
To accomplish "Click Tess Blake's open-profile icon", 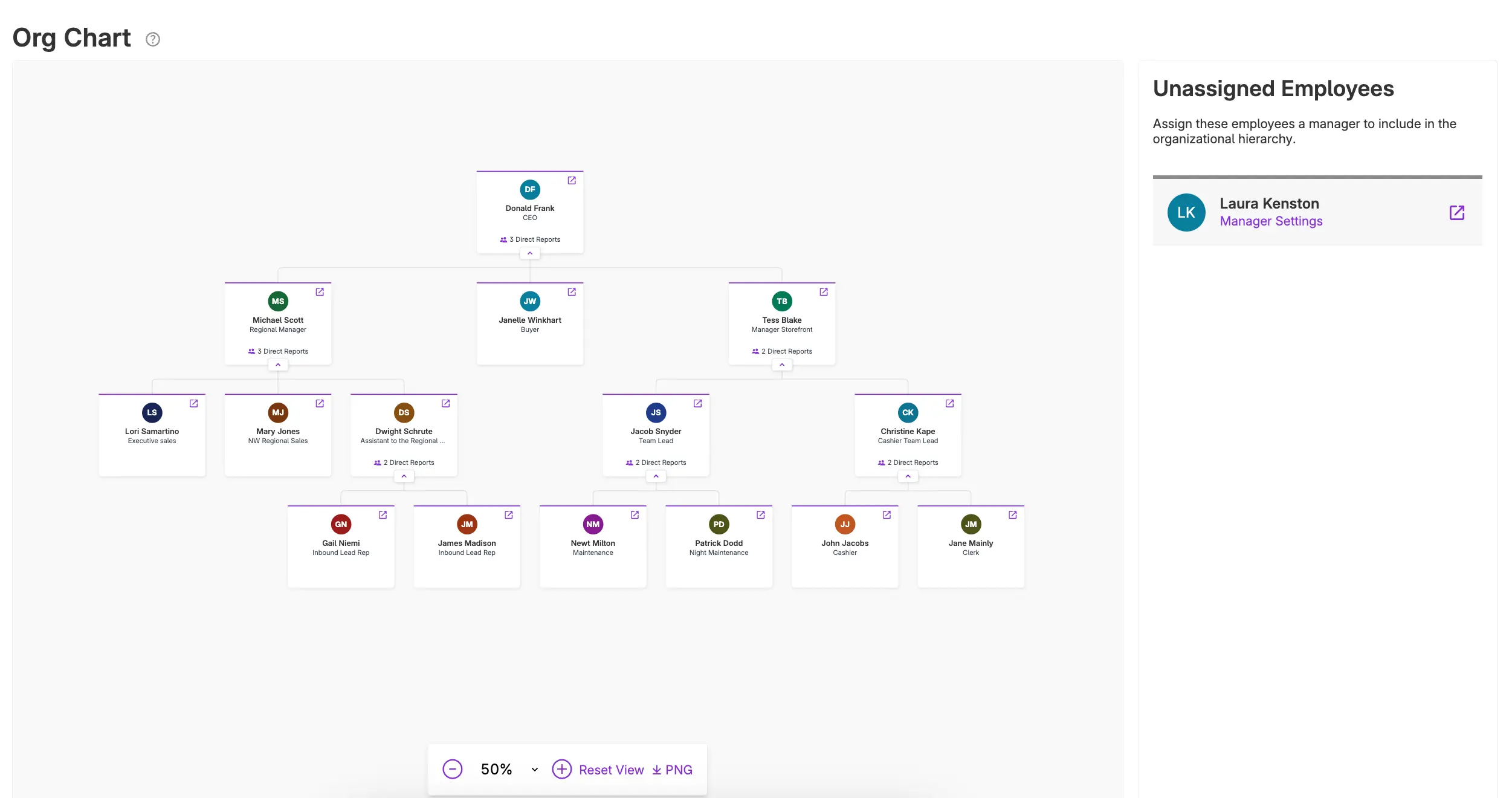I will click(824, 292).
